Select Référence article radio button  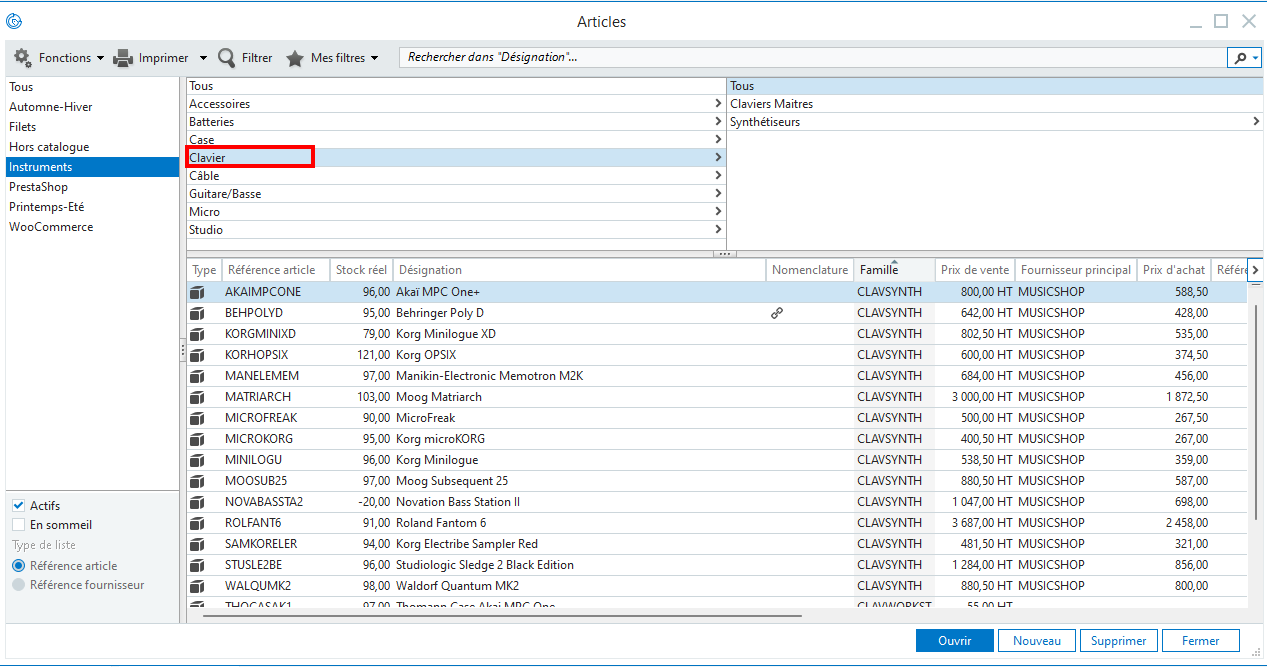coord(18,566)
